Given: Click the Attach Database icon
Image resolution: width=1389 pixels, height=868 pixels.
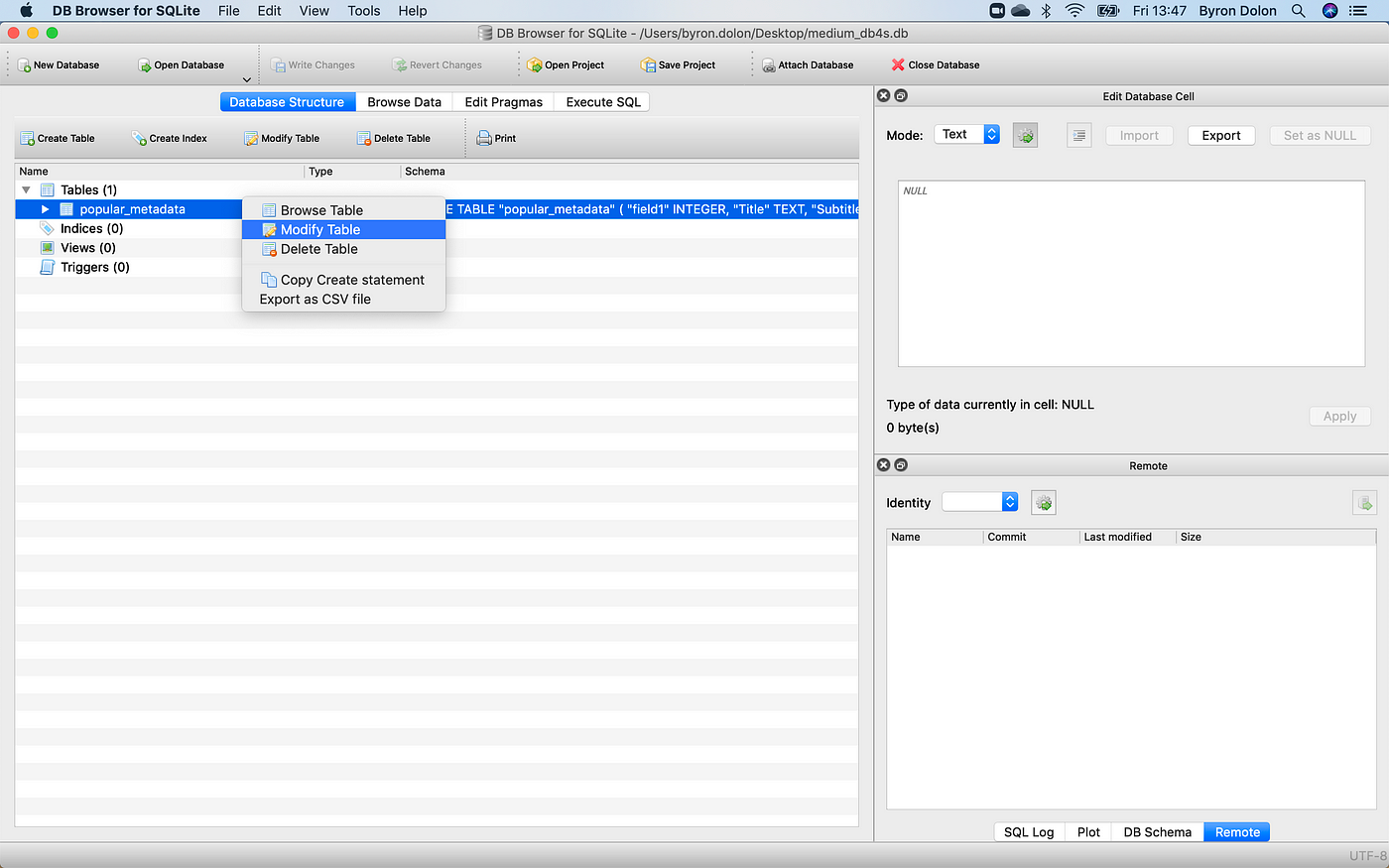Looking at the screenshot, I should (768, 65).
